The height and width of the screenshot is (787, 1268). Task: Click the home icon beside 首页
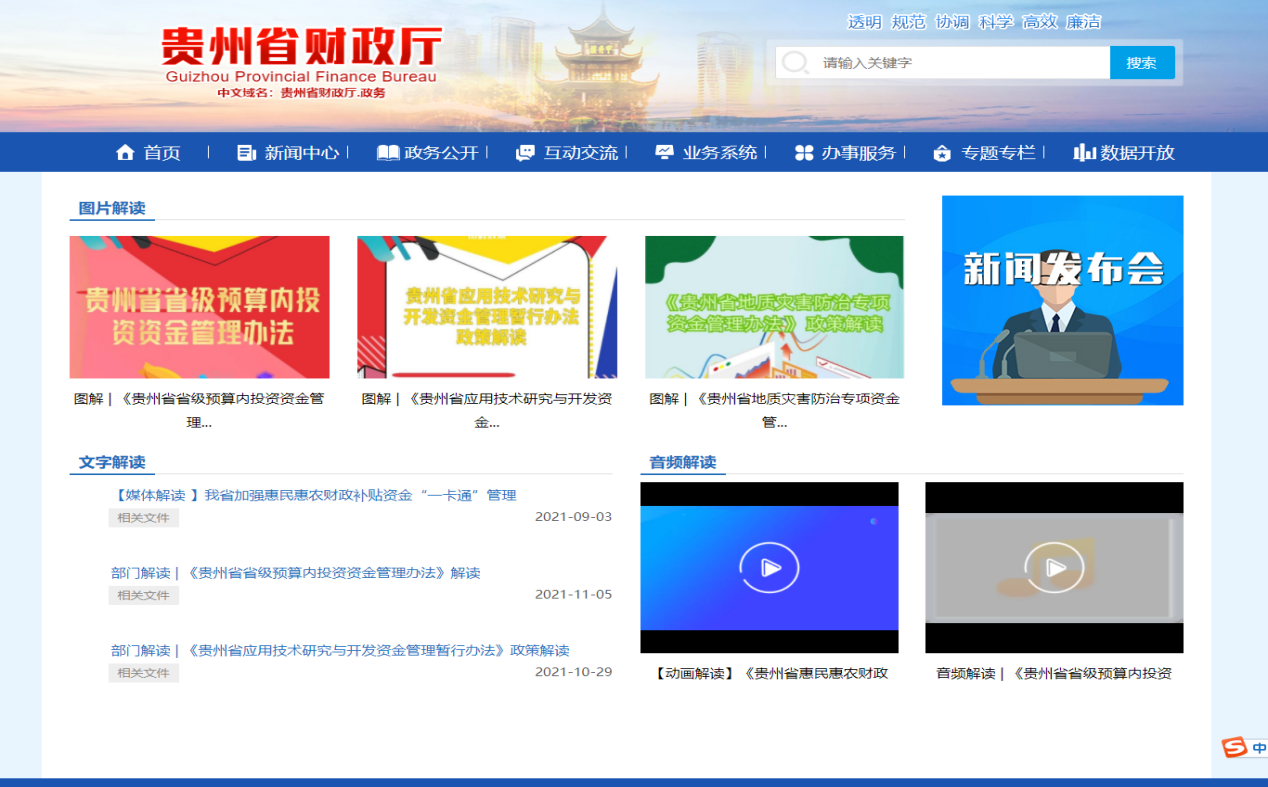[x=125, y=153]
